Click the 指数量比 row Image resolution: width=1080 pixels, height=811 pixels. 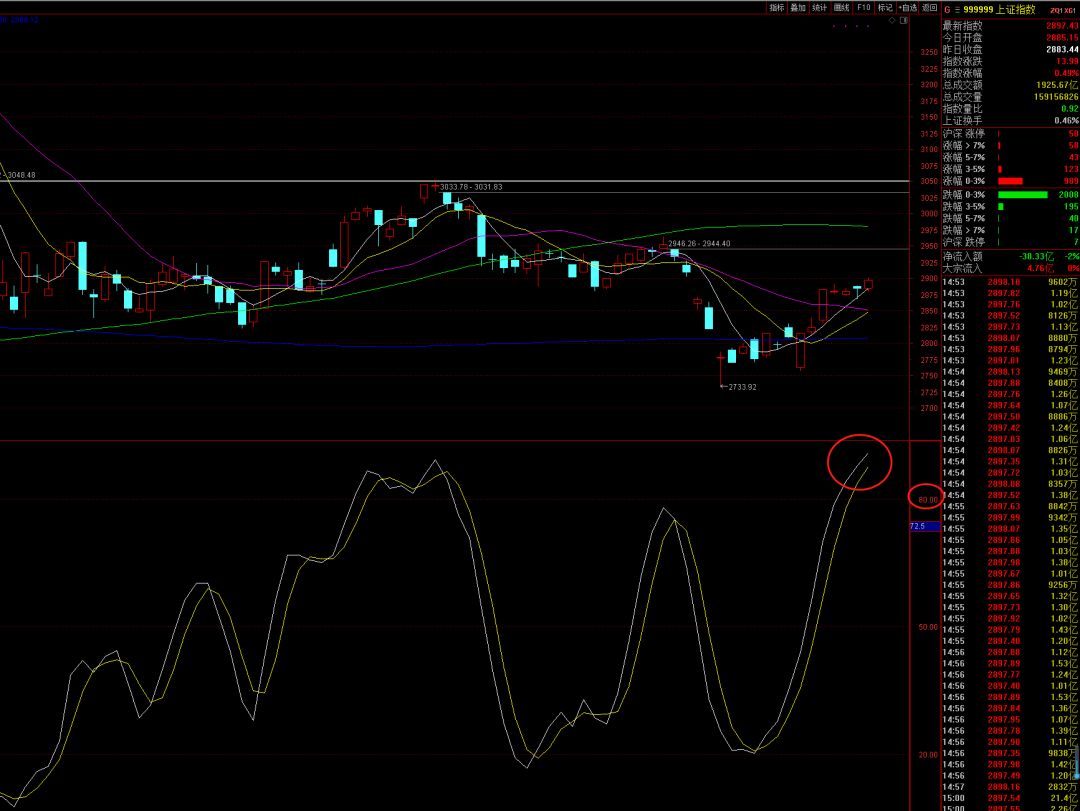[1010, 108]
